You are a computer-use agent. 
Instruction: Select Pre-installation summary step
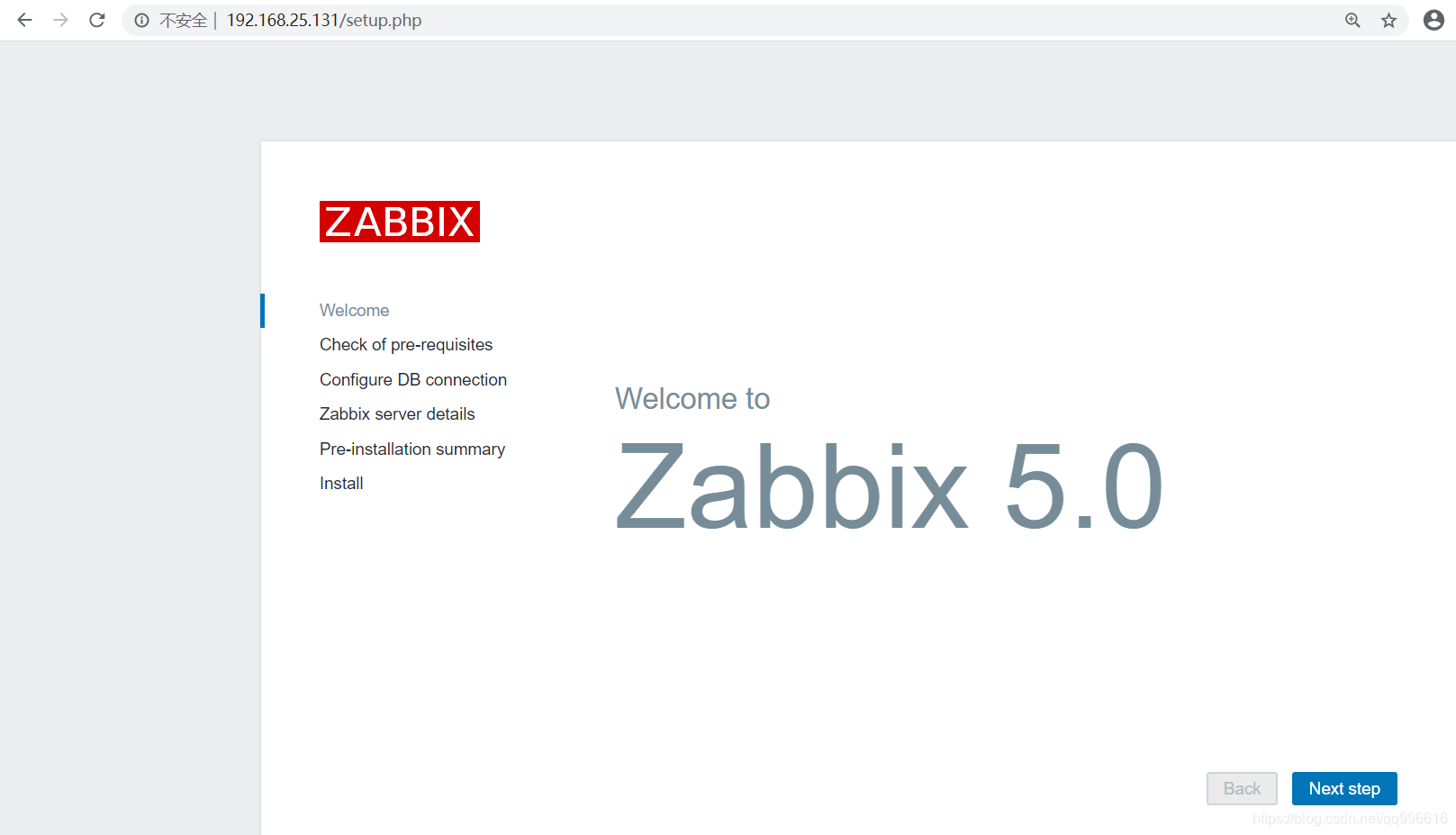pyautogui.click(x=412, y=449)
